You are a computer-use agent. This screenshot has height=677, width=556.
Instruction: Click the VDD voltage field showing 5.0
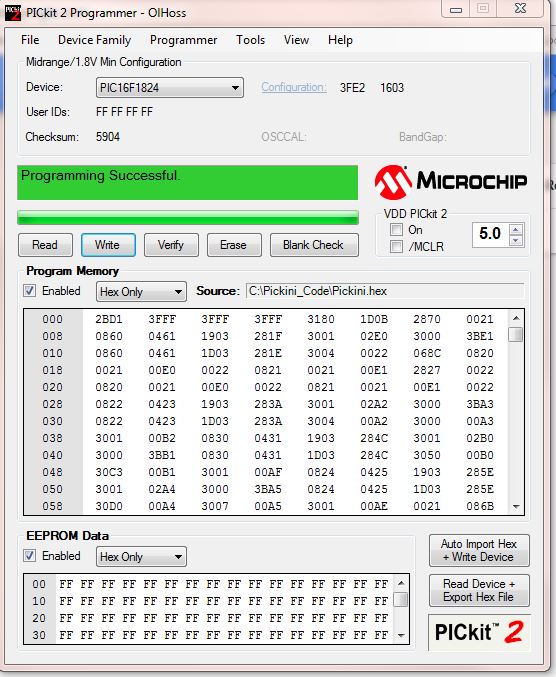[490, 234]
